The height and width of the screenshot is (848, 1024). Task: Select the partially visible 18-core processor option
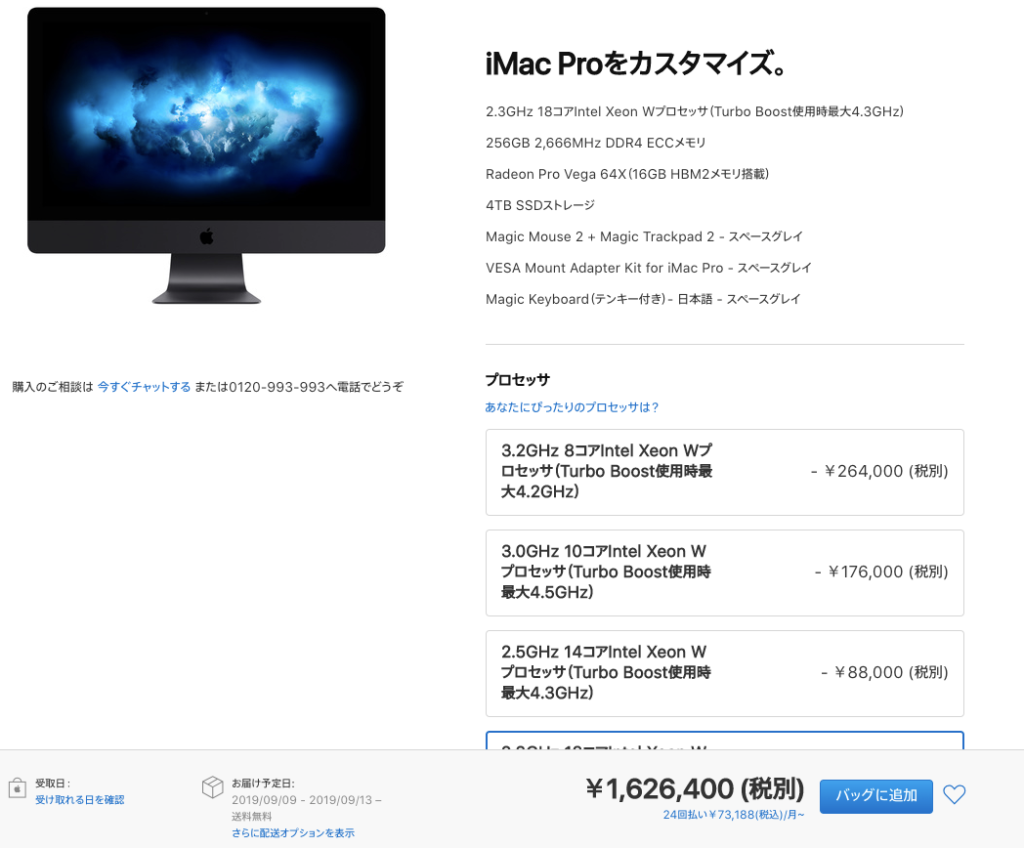[724, 741]
